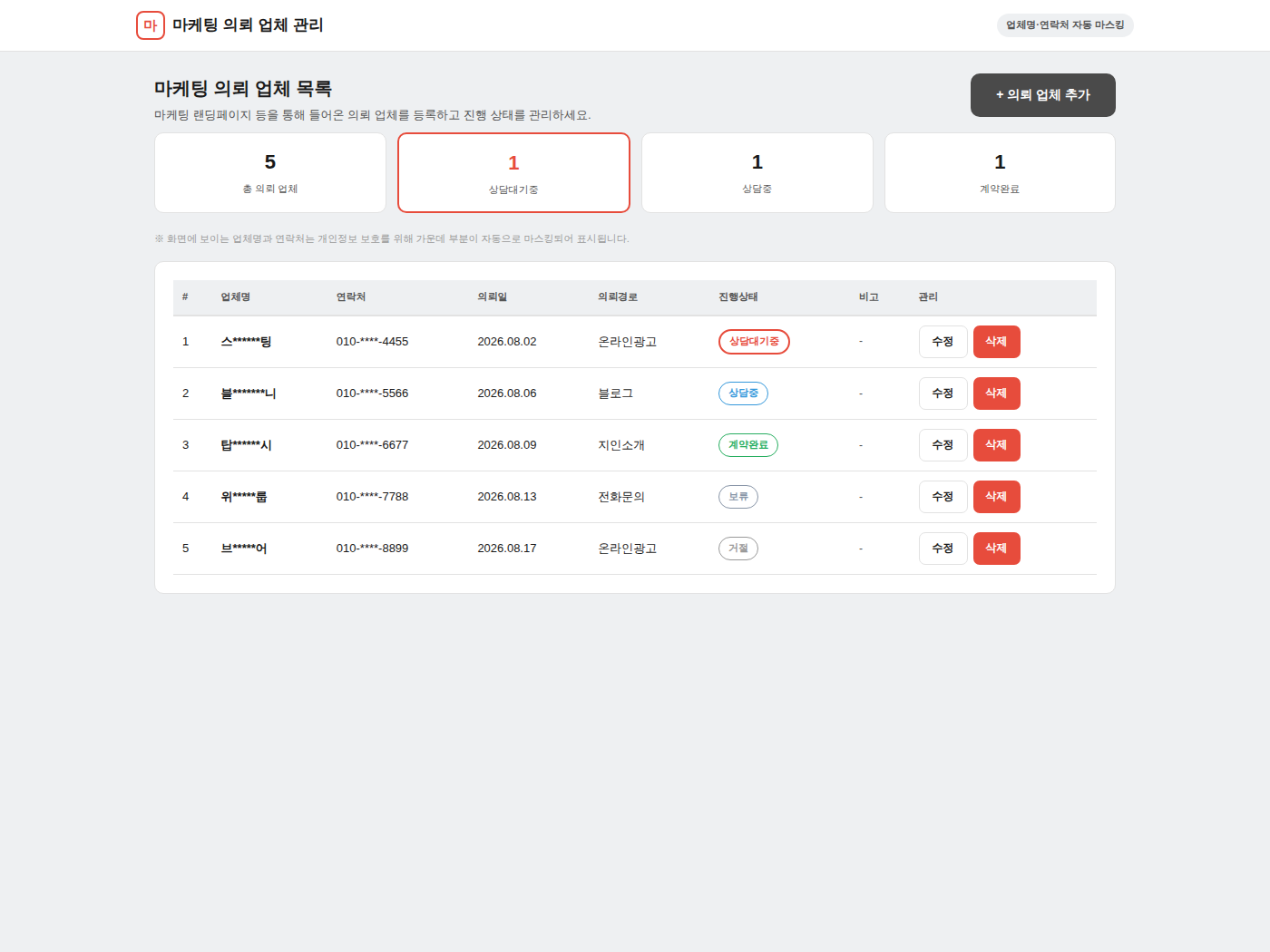Select the masked name 브*****어
Image resolution: width=1270 pixels, height=952 pixels.
pos(244,549)
